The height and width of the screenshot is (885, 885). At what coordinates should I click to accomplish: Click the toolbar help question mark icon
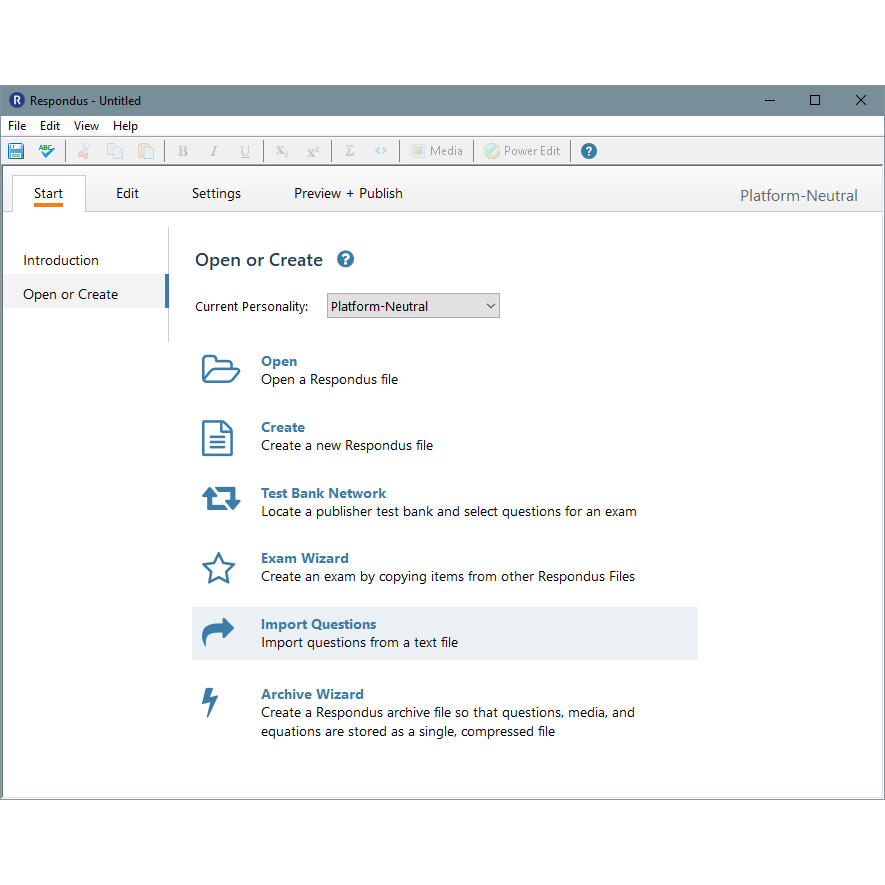[x=589, y=151]
